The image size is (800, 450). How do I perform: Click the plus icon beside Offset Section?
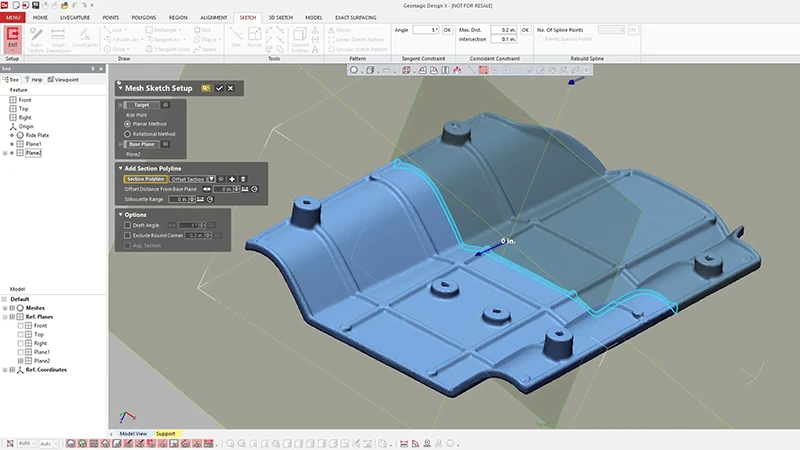coord(231,179)
